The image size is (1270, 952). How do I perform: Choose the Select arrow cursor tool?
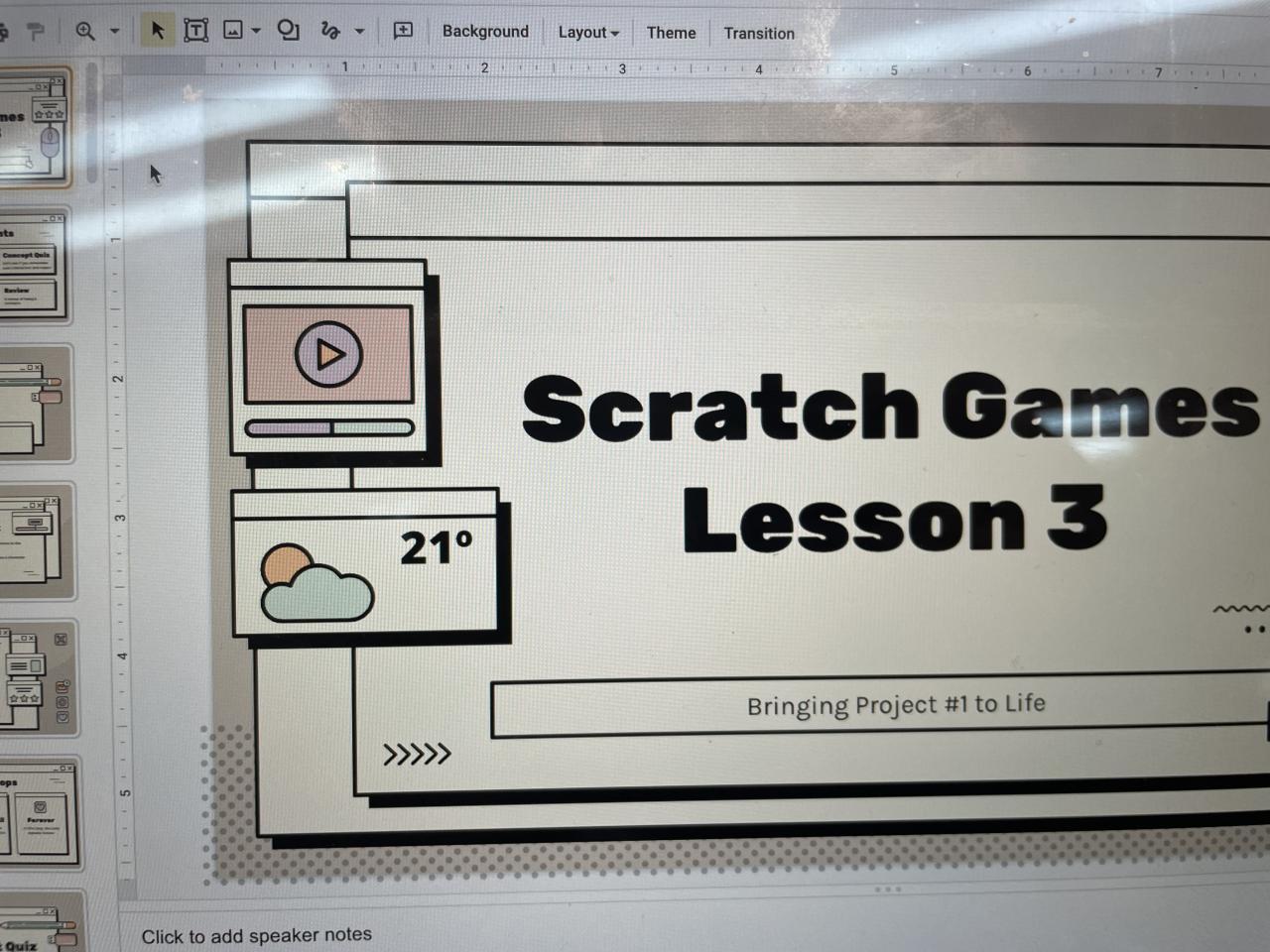[157, 31]
